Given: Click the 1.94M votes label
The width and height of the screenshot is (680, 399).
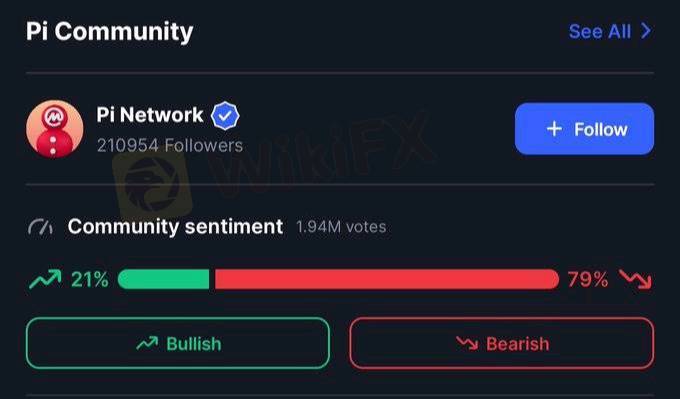Looking at the screenshot, I should tap(341, 227).
